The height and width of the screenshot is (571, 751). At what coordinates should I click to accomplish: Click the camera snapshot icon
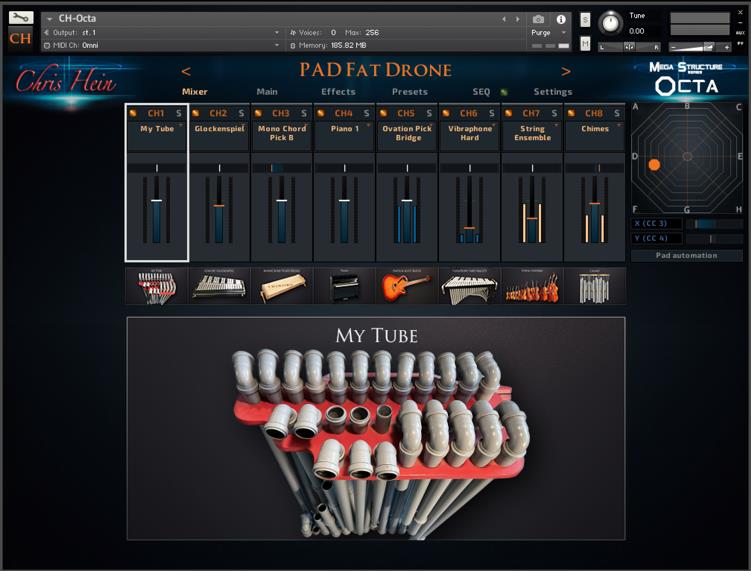coord(539,19)
